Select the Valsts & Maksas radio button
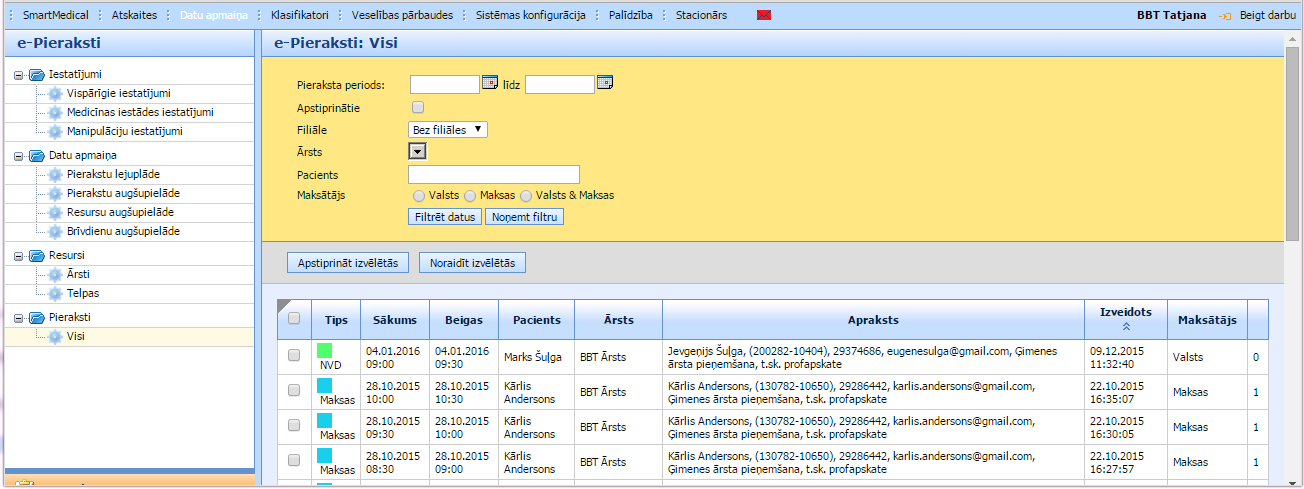This screenshot has height=489, width=1304. [526, 195]
